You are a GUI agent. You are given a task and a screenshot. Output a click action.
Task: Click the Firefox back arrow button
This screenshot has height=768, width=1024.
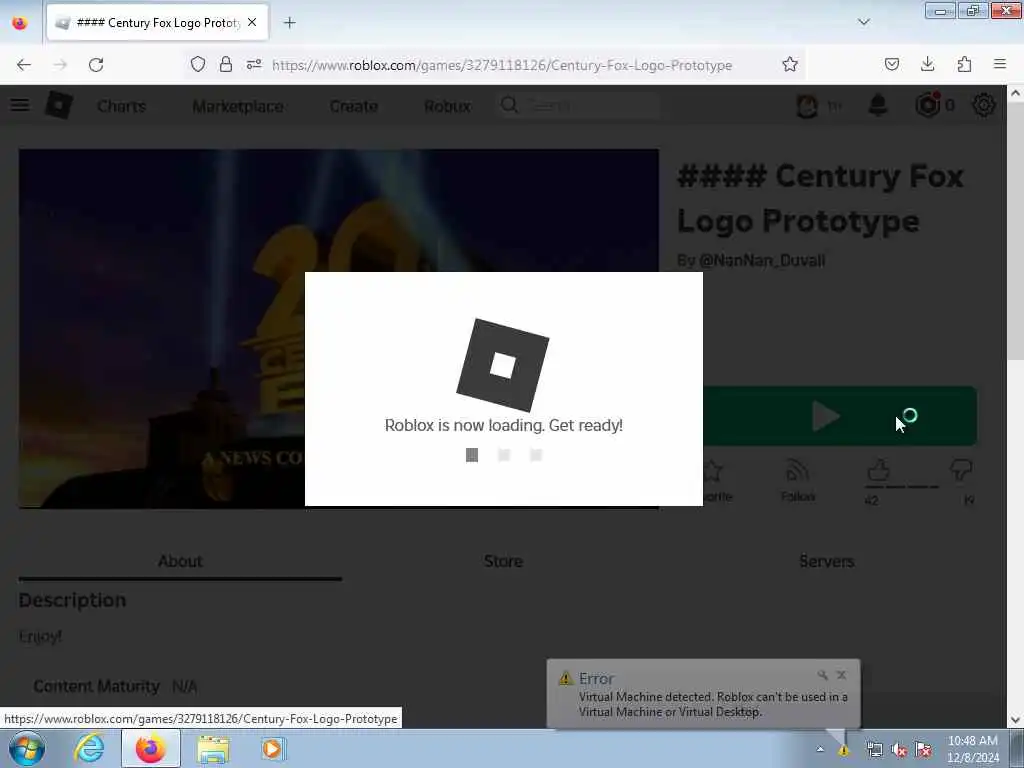click(x=24, y=65)
